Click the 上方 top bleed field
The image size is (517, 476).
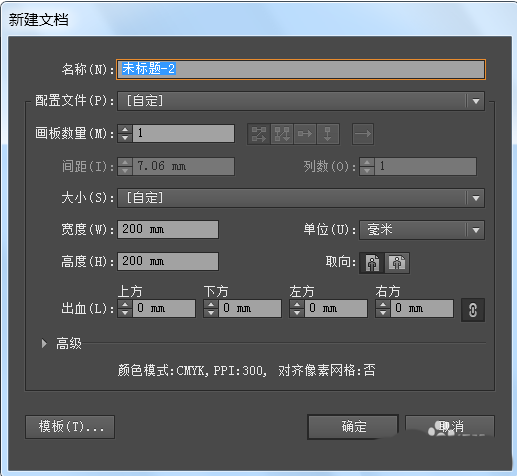(x=164, y=308)
